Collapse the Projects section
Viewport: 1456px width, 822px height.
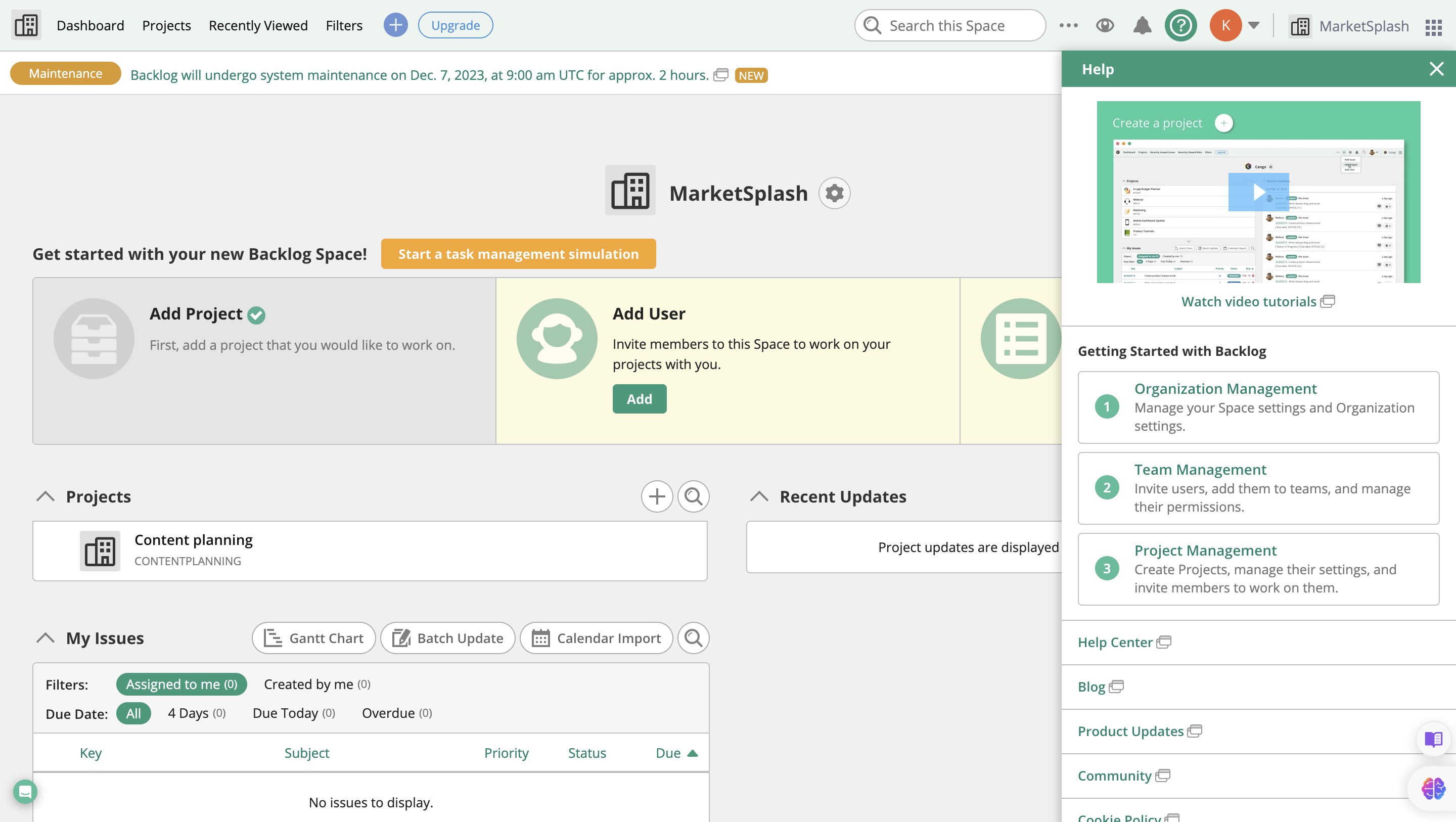coord(45,496)
